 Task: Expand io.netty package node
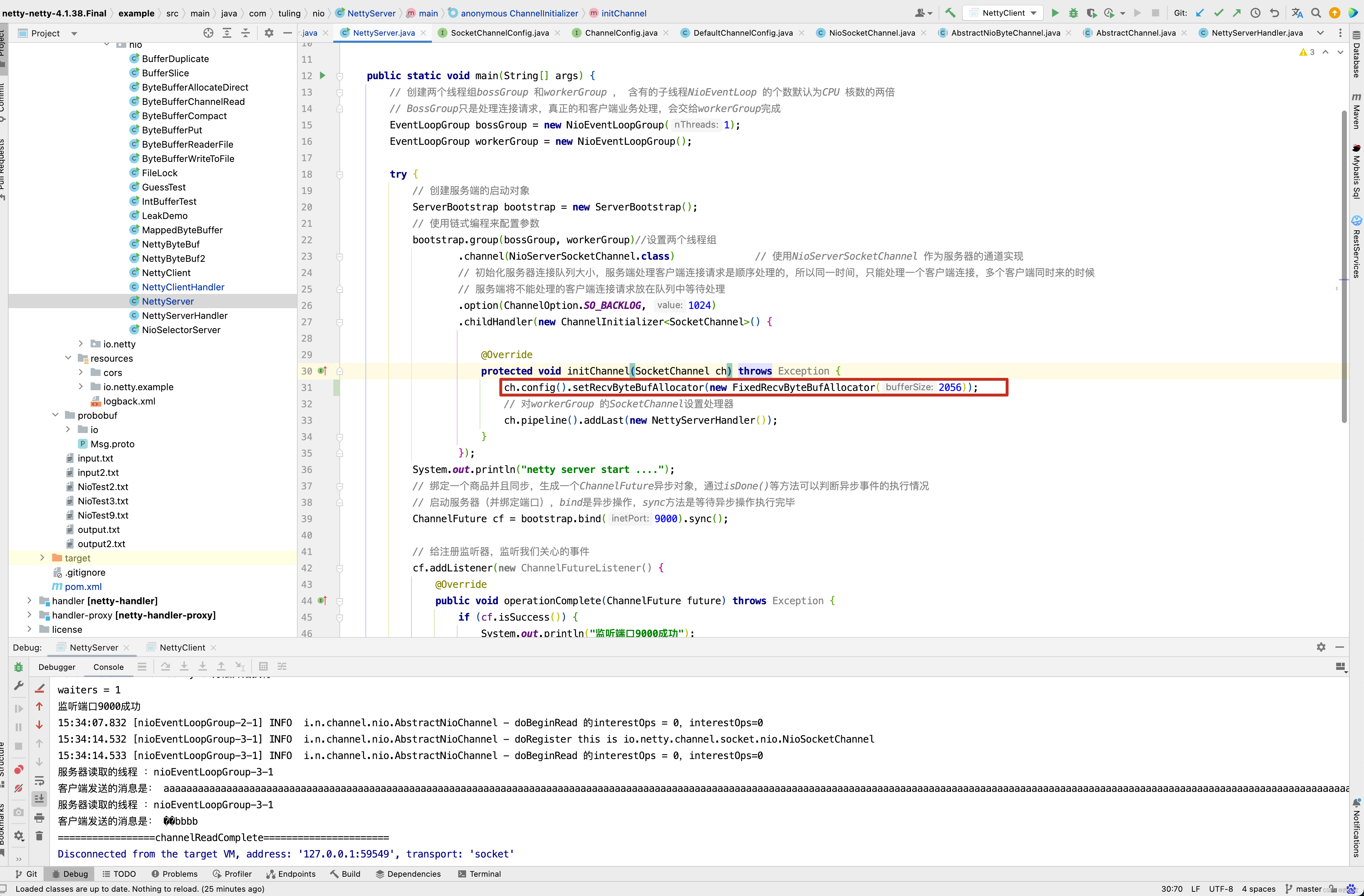click(x=81, y=344)
